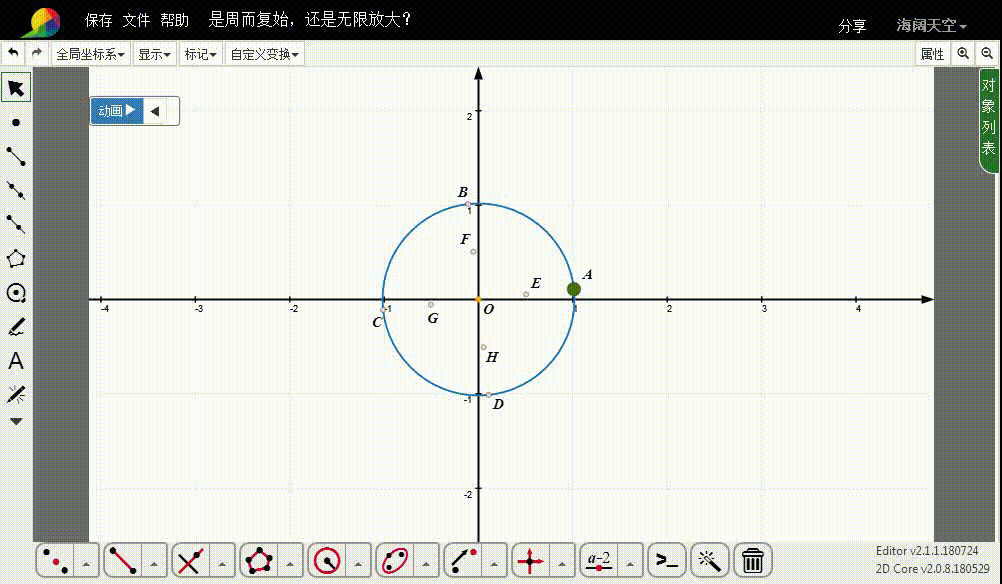The width and height of the screenshot is (1002, 584).
Task: Select the bottom red circle tool icon
Action: [x=327, y=560]
